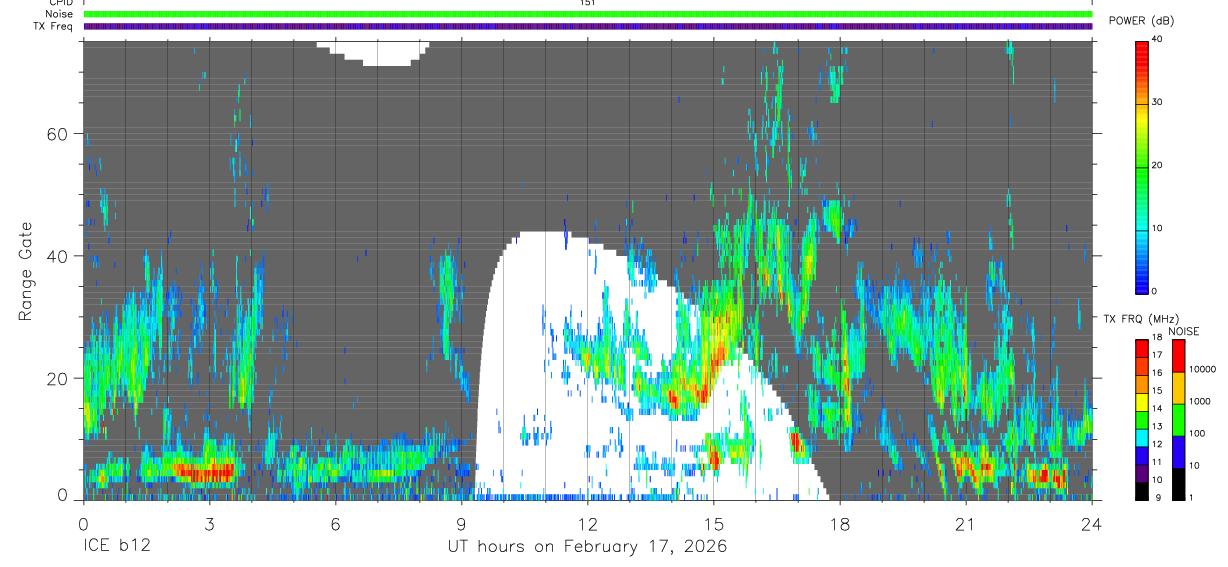Select cyan 12 MHz segment of TX FRQ bar
1228x567 pixels.
point(1142,438)
